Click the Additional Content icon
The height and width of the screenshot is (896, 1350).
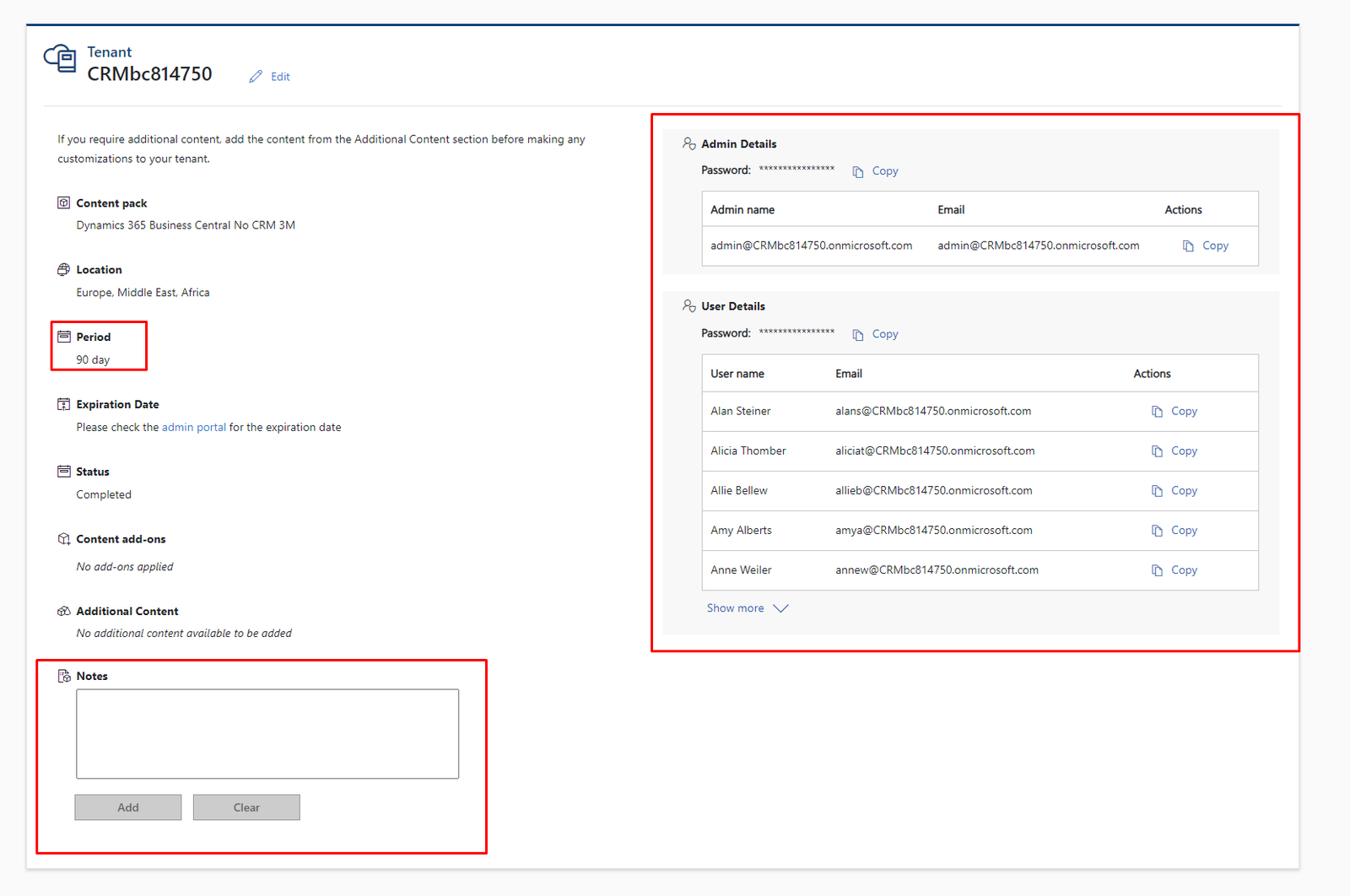(63, 611)
